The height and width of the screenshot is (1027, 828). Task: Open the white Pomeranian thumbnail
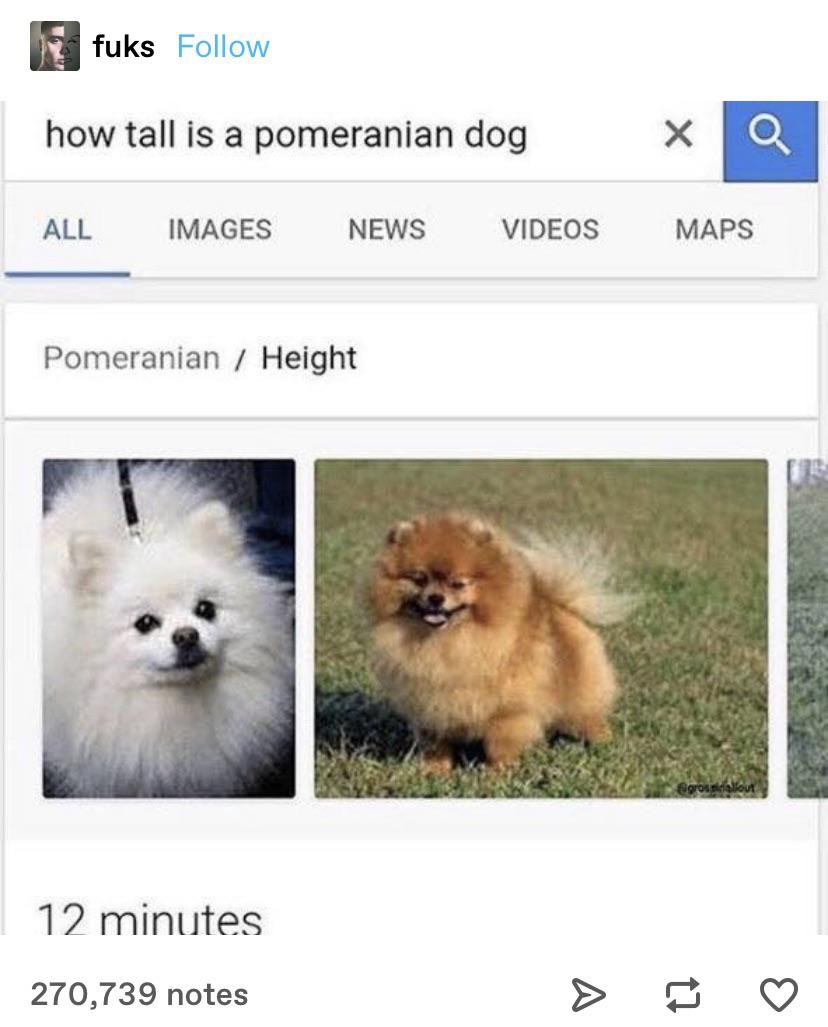tap(169, 628)
